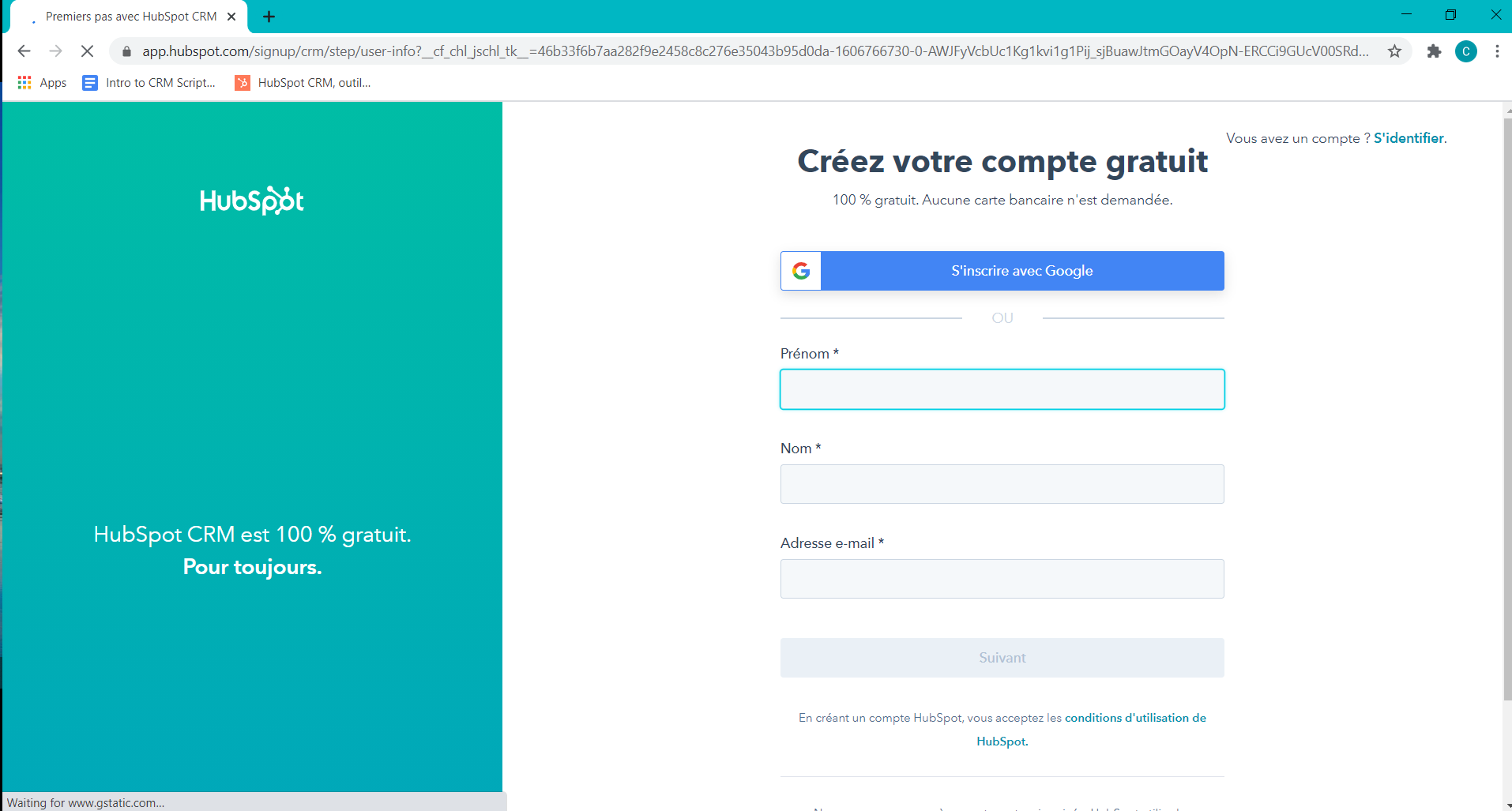Focus the Nom input field
1512x811 pixels.
1002,484
